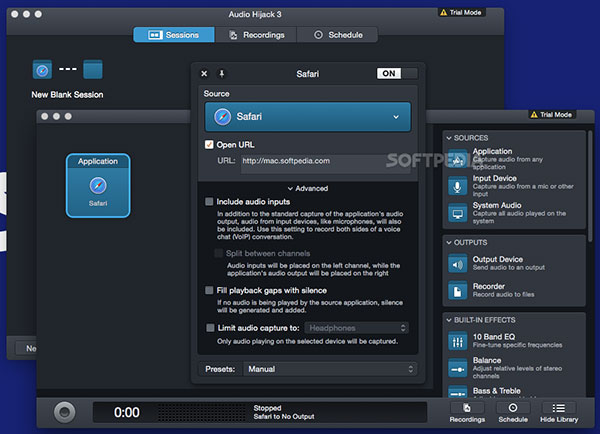600x434 pixels.
Task: Select the 10 Band EQ icon
Action: pos(458,341)
